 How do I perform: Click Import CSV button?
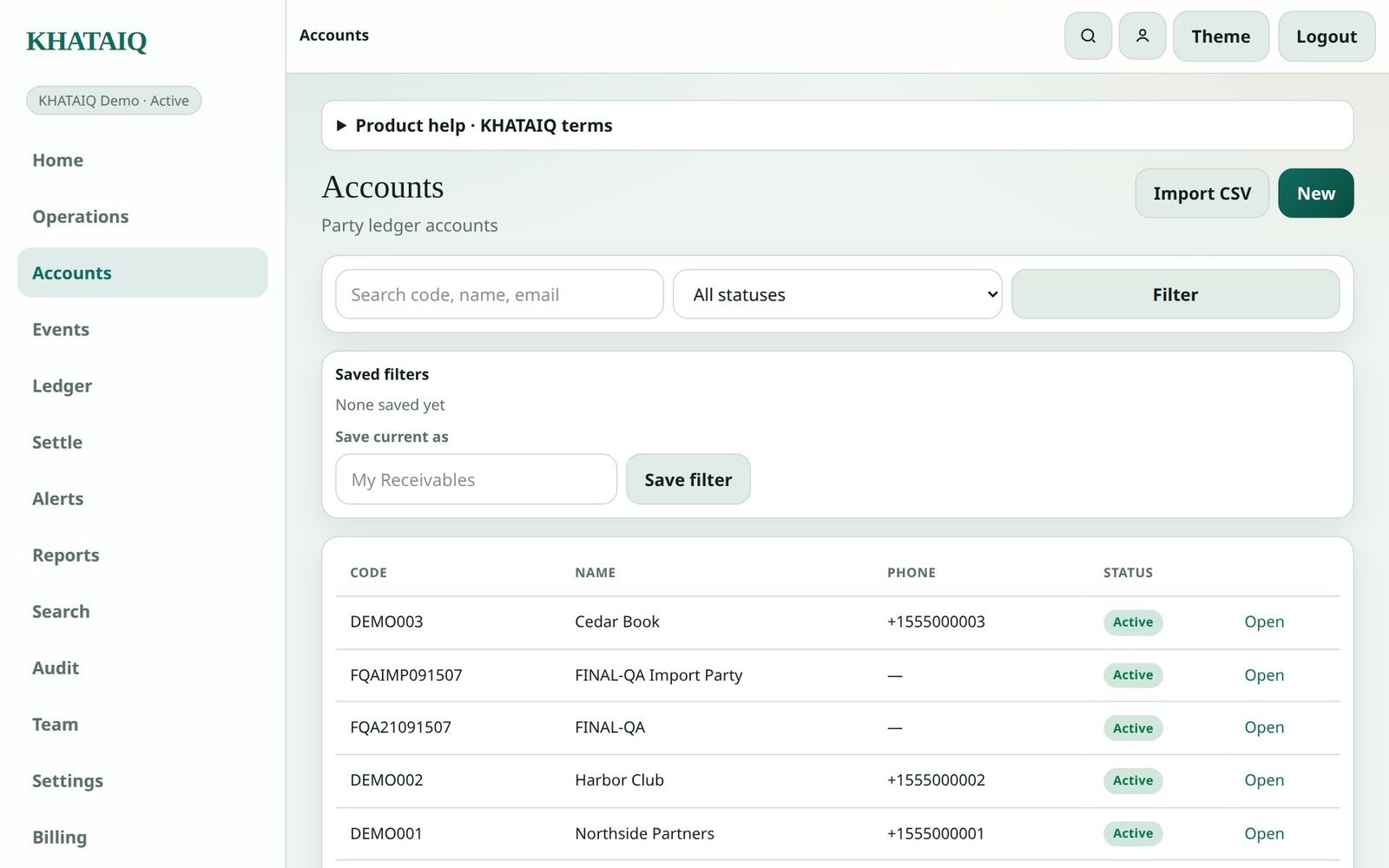point(1202,193)
